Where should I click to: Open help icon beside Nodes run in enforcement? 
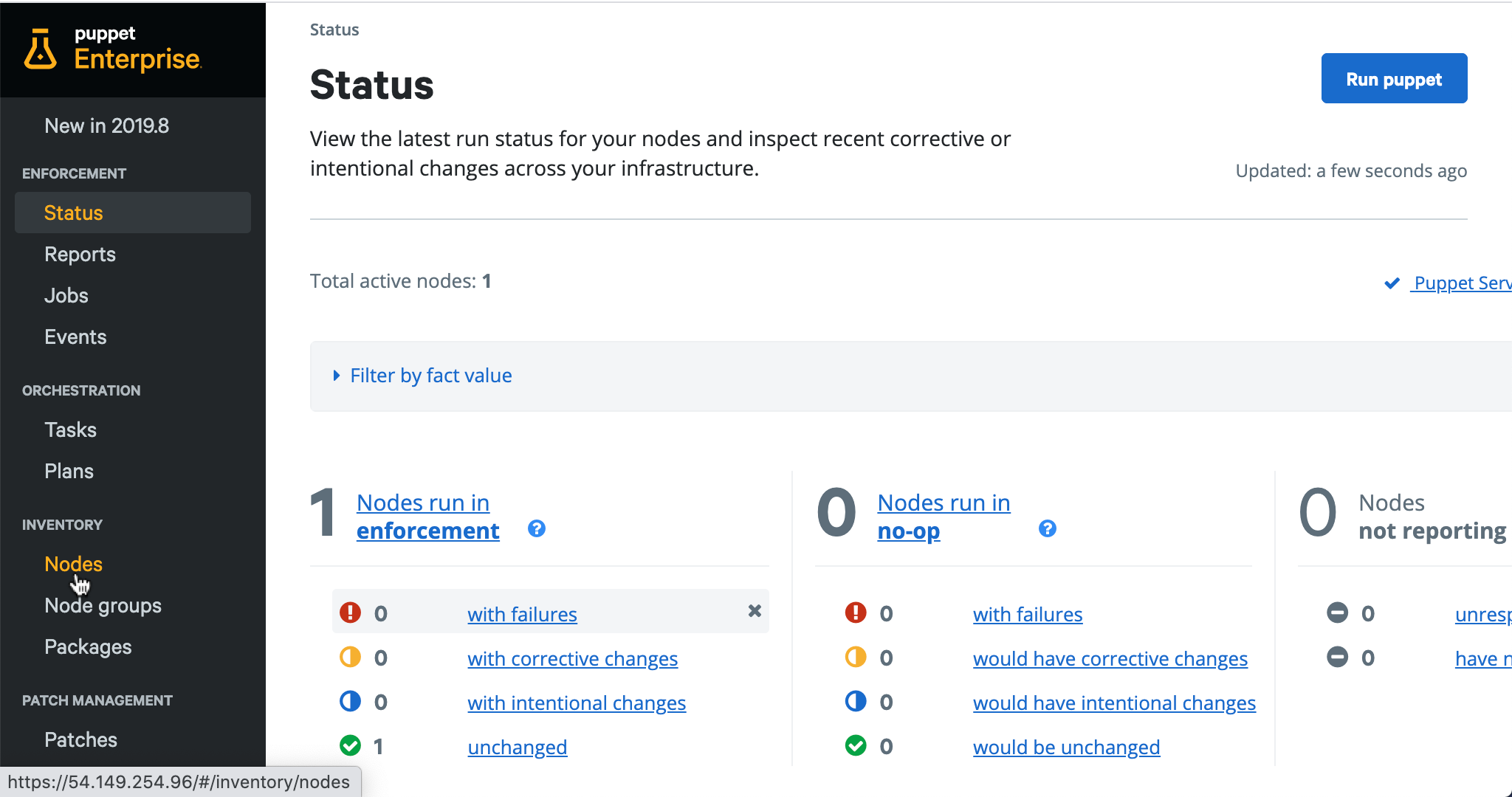tap(537, 528)
